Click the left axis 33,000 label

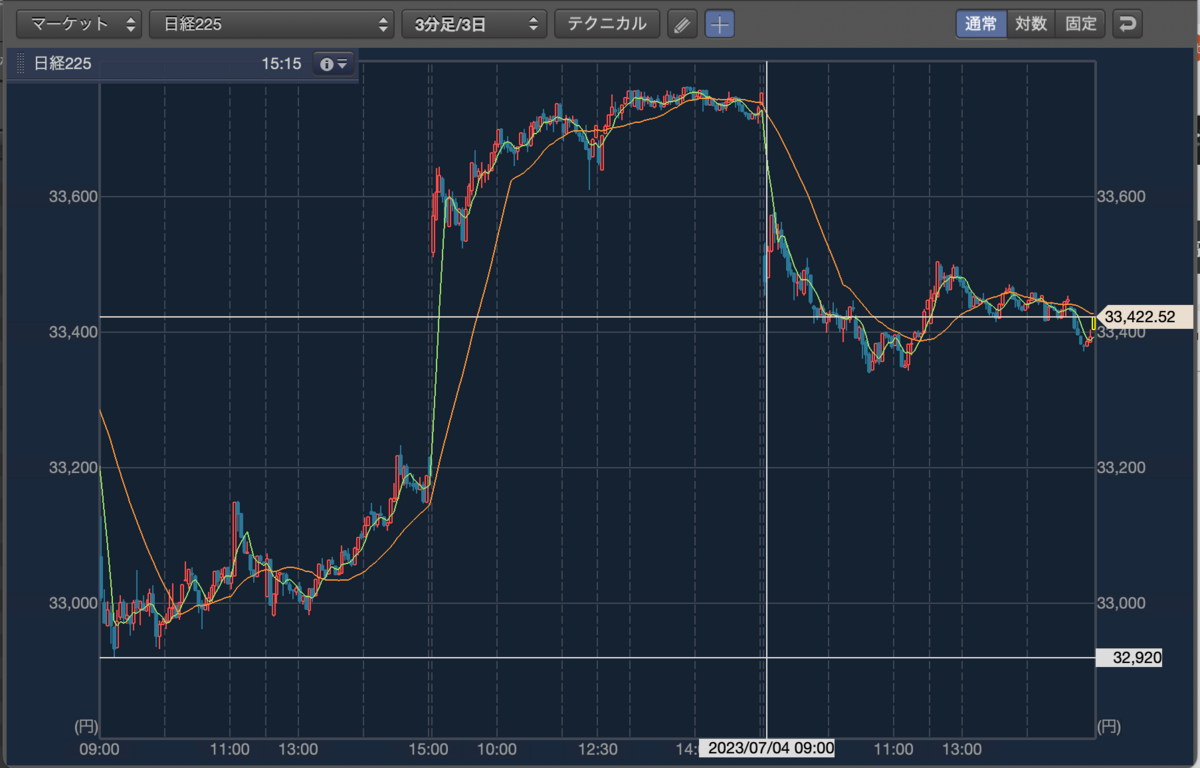pyautogui.click(x=72, y=603)
